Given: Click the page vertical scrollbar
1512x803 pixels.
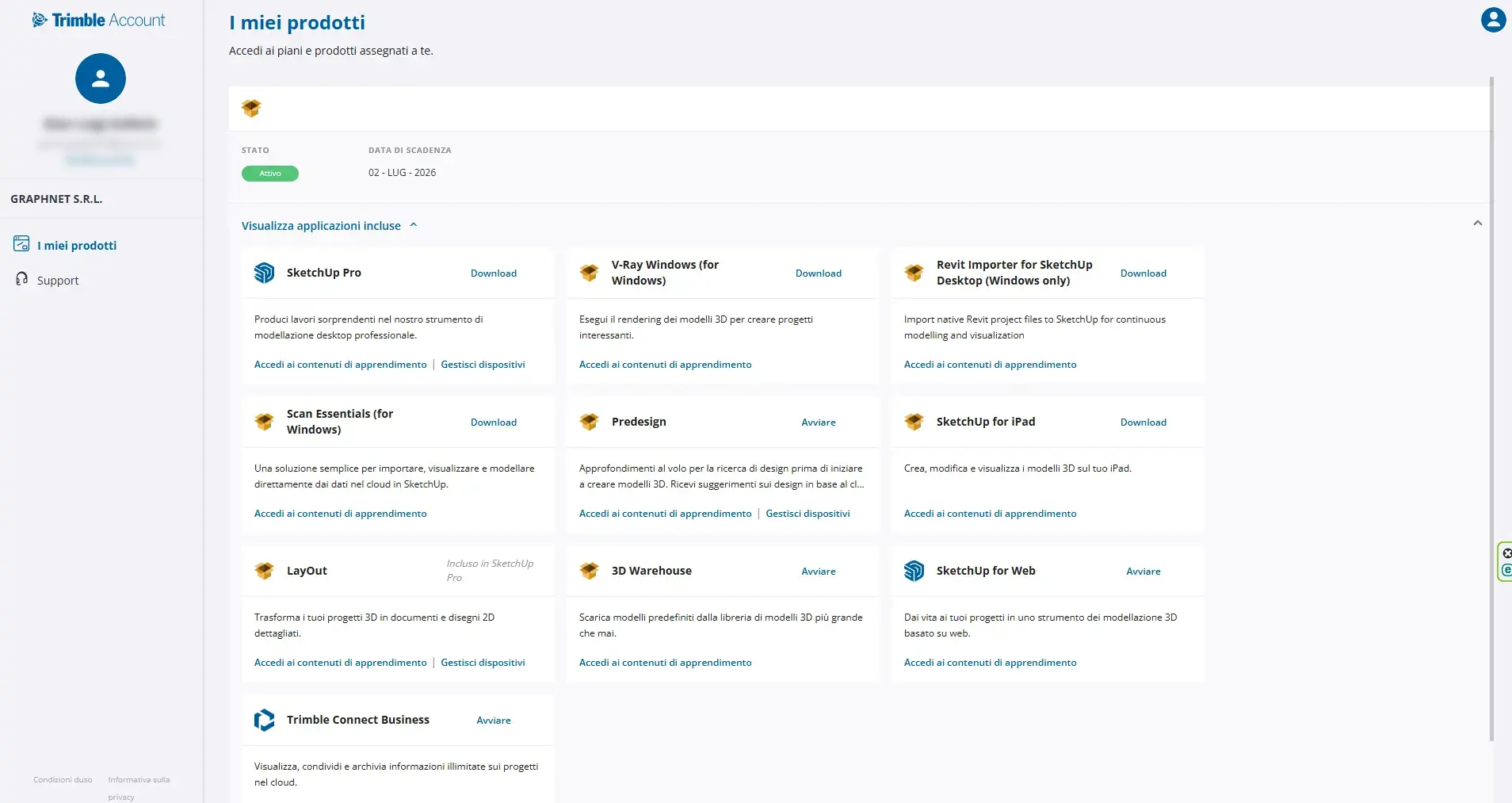Looking at the screenshot, I should [1491, 408].
